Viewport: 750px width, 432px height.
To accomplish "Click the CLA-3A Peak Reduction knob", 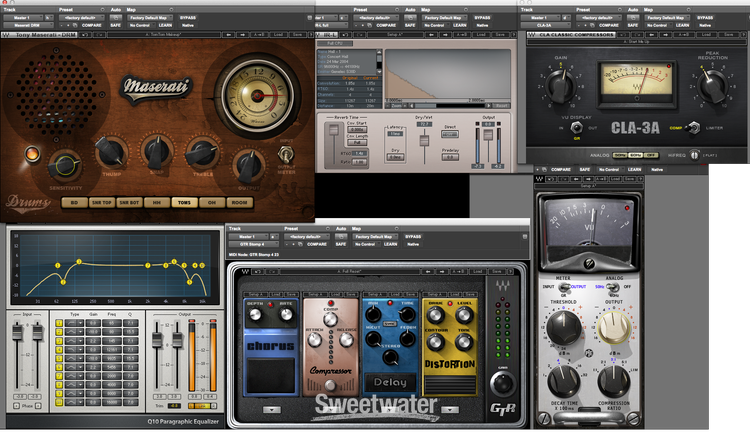I will click(712, 86).
